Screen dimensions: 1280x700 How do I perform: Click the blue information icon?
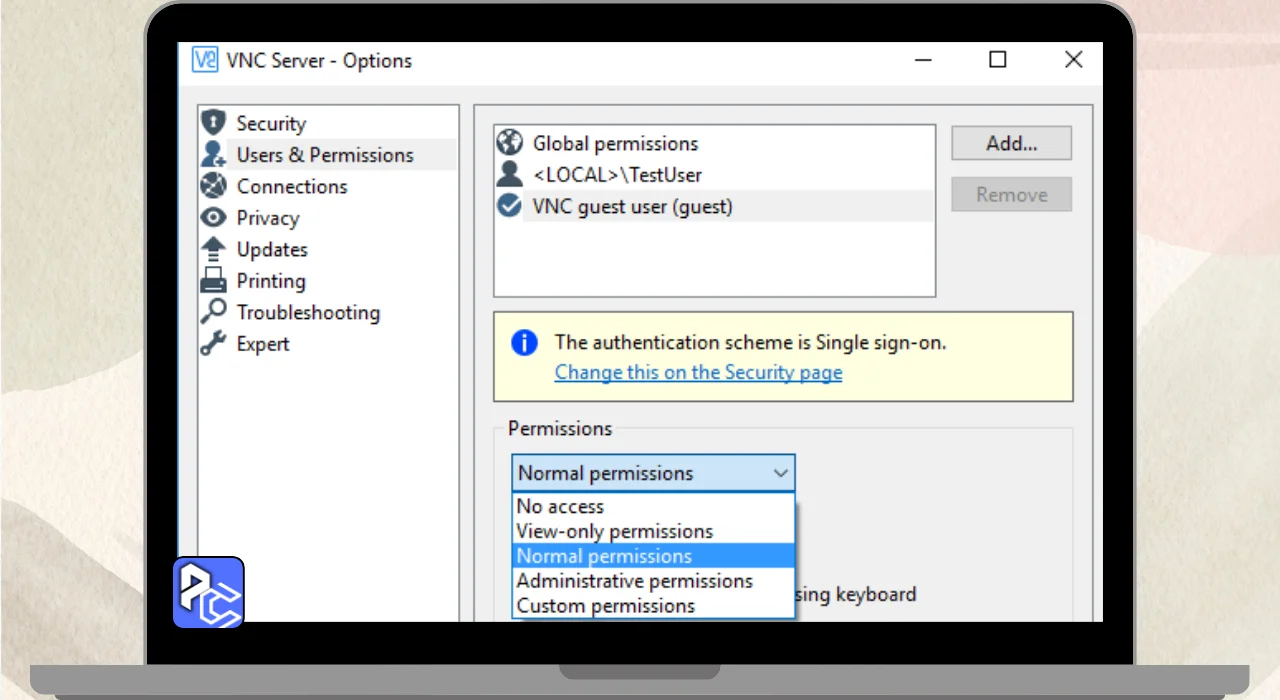(x=524, y=343)
